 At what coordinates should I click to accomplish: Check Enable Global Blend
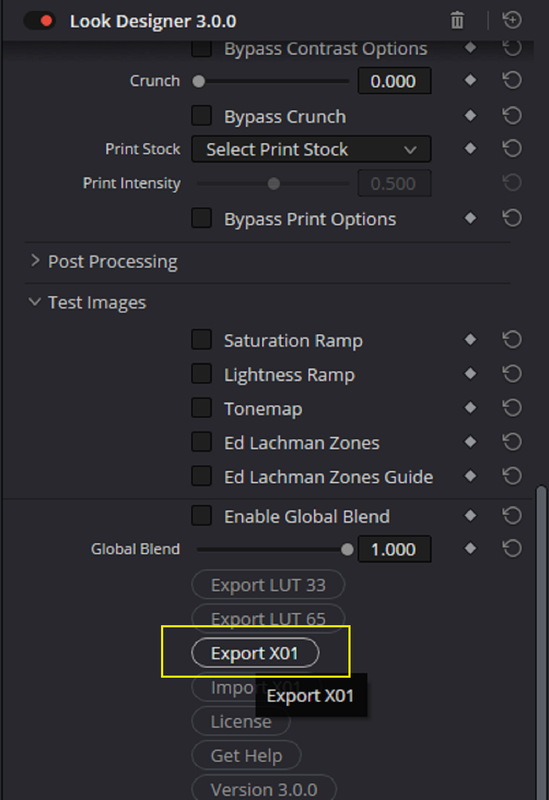point(202,516)
